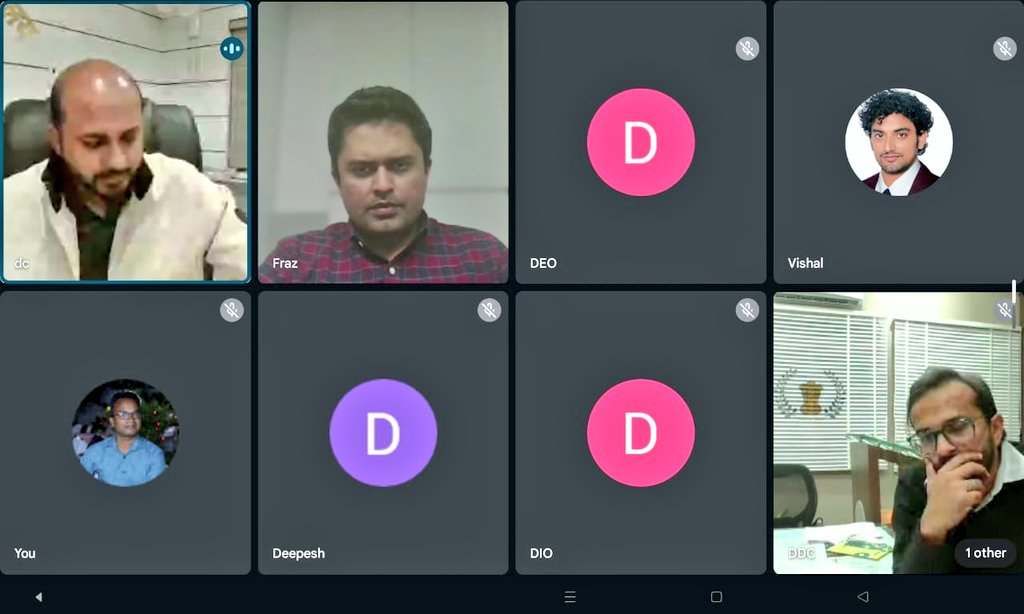This screenshot has width=1024, height=614.
Task: Click the purple D avatar of Deepesh
Action: pyautogui.click(x=383, y=432)
